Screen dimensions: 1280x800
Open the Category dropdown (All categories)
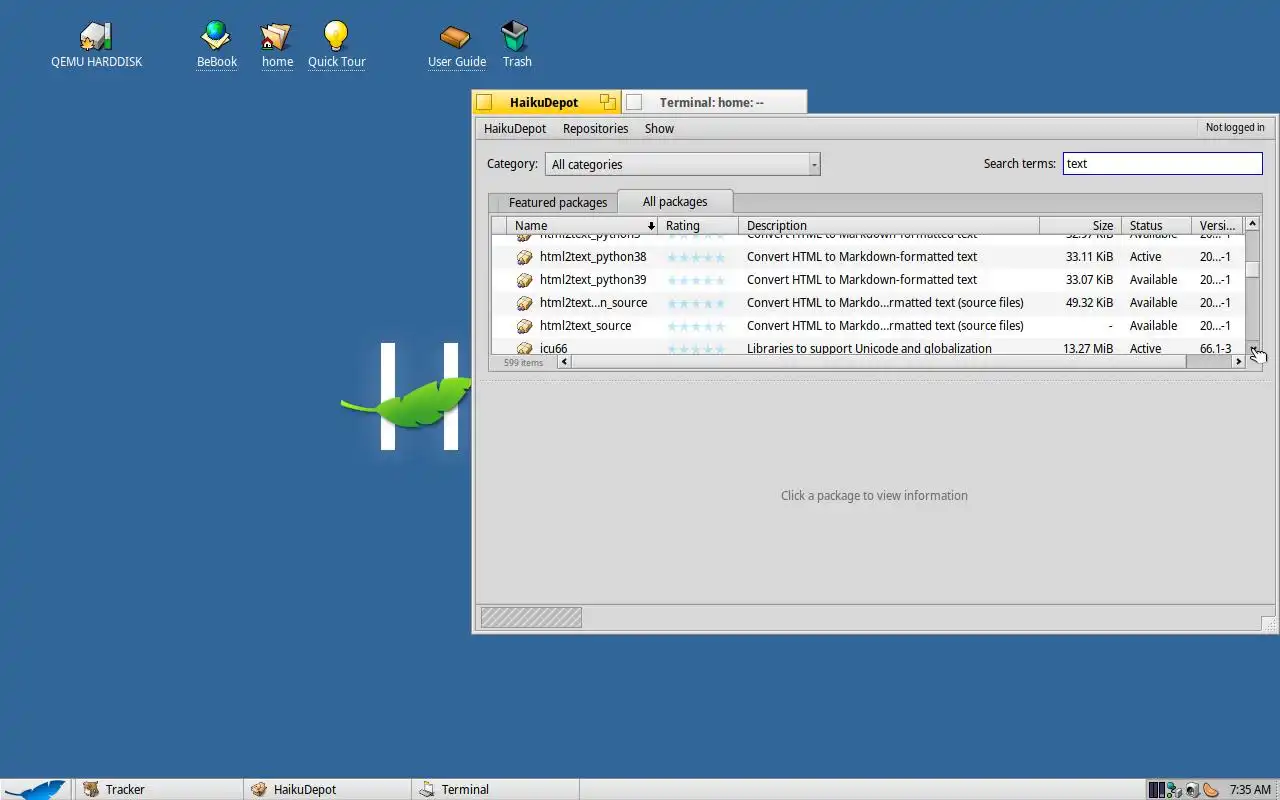click(x=682, y=164)
